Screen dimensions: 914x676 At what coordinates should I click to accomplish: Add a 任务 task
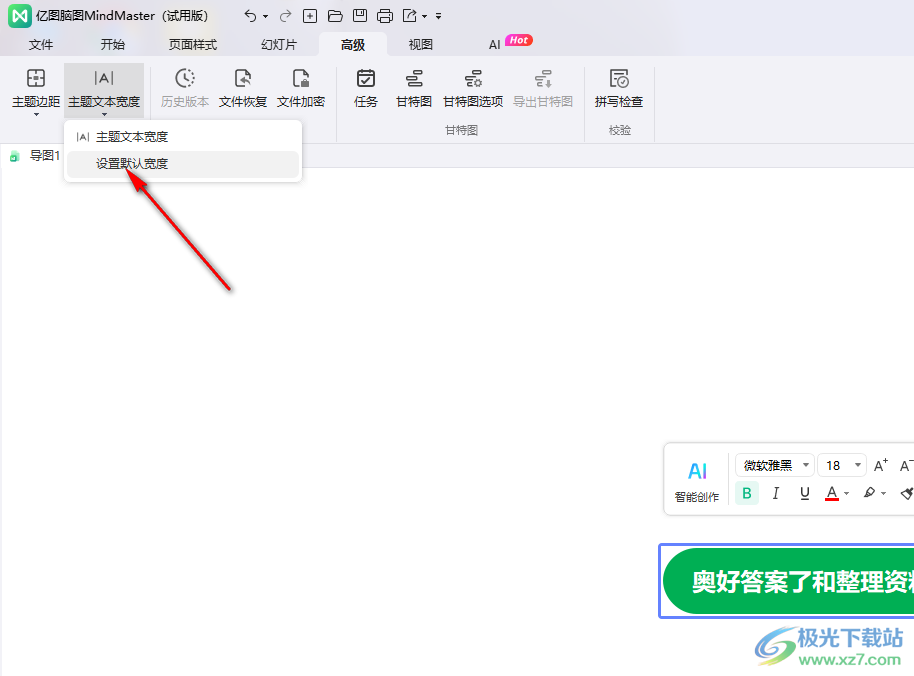[x=366, y=89]
